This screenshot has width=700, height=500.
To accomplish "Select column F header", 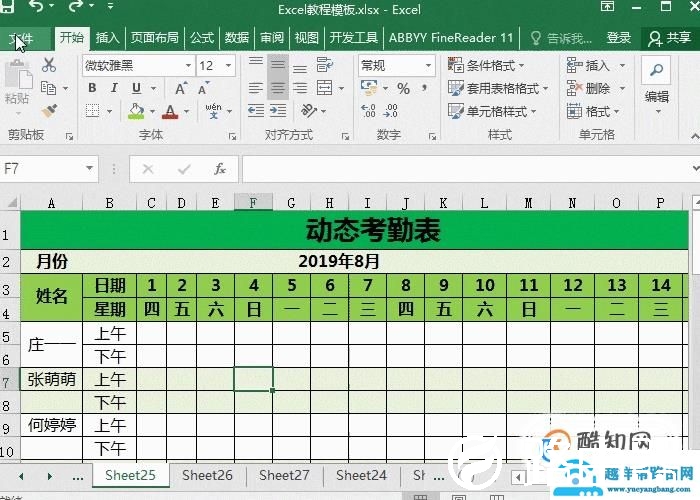I will coord(253,203).
